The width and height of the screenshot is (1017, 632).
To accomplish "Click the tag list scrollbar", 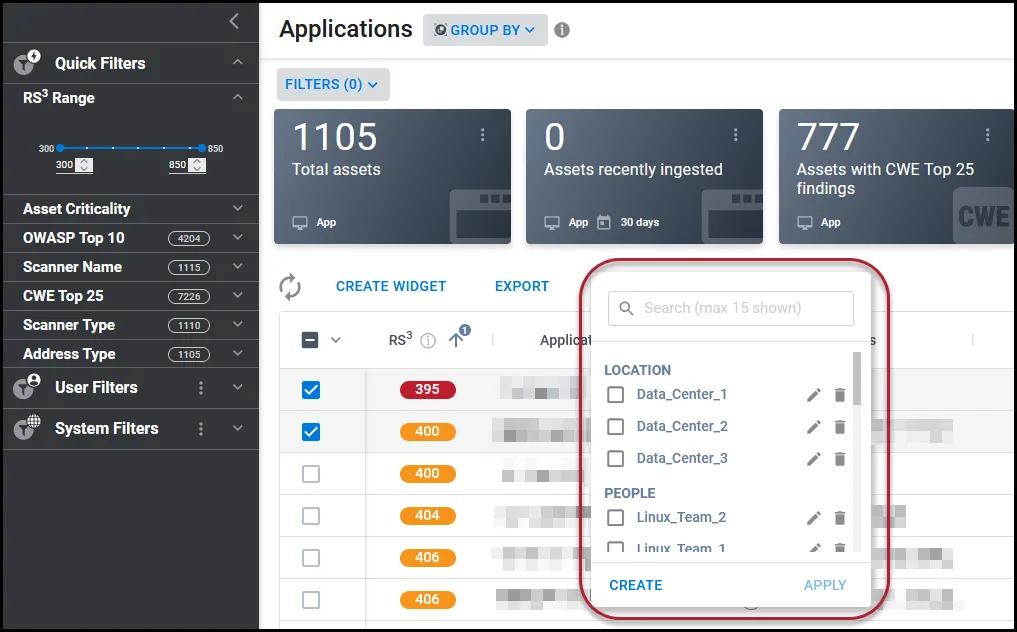I will (857, 378).
